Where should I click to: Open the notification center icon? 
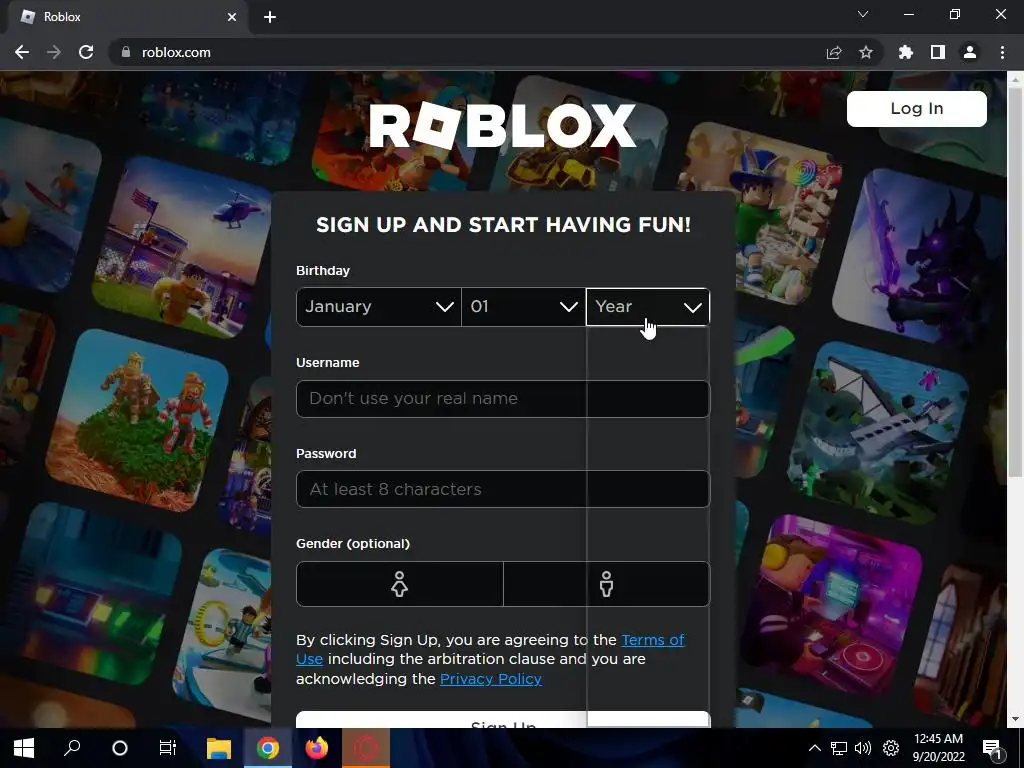pos(992,748)
